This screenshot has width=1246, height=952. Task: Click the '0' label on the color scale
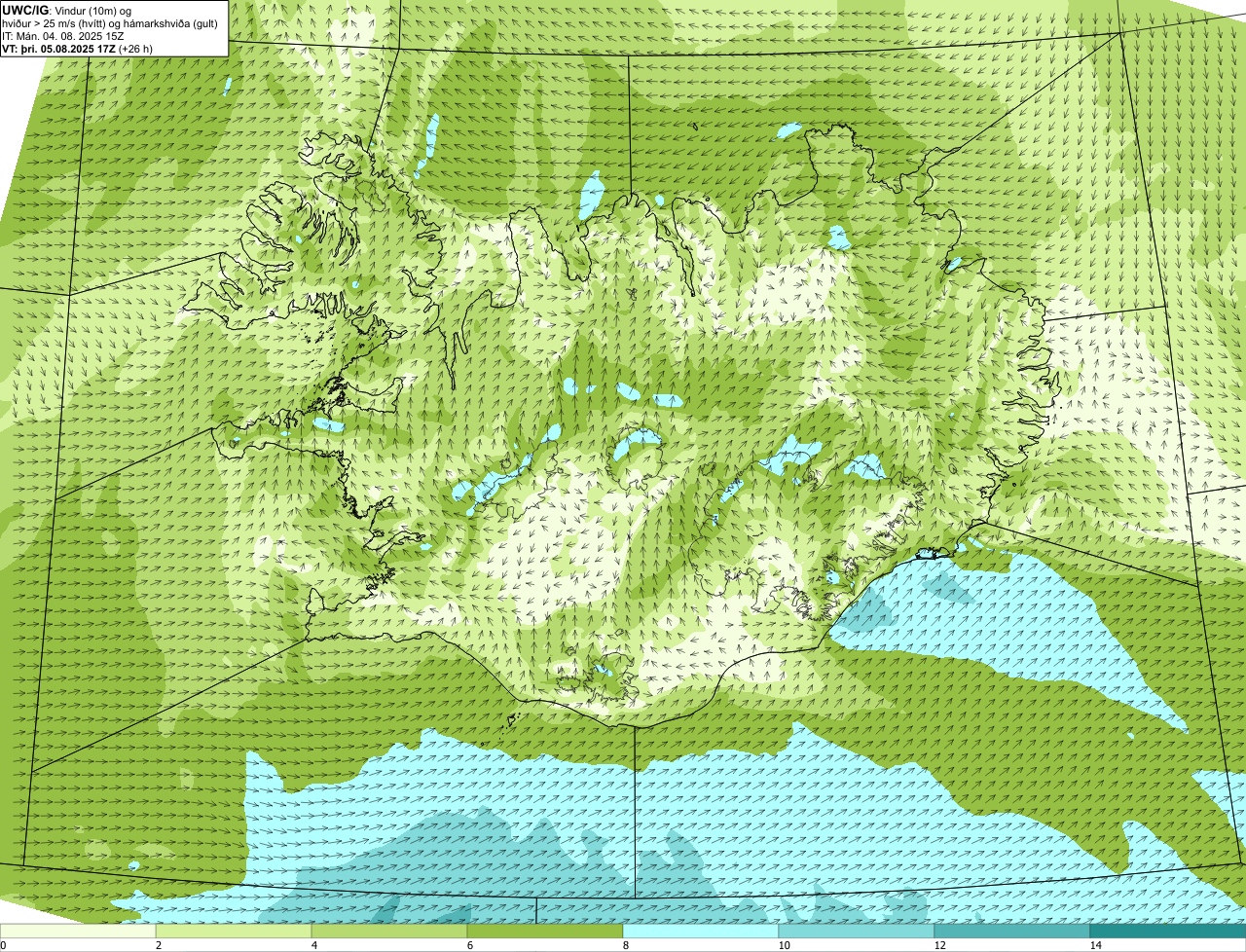[3, 945]
